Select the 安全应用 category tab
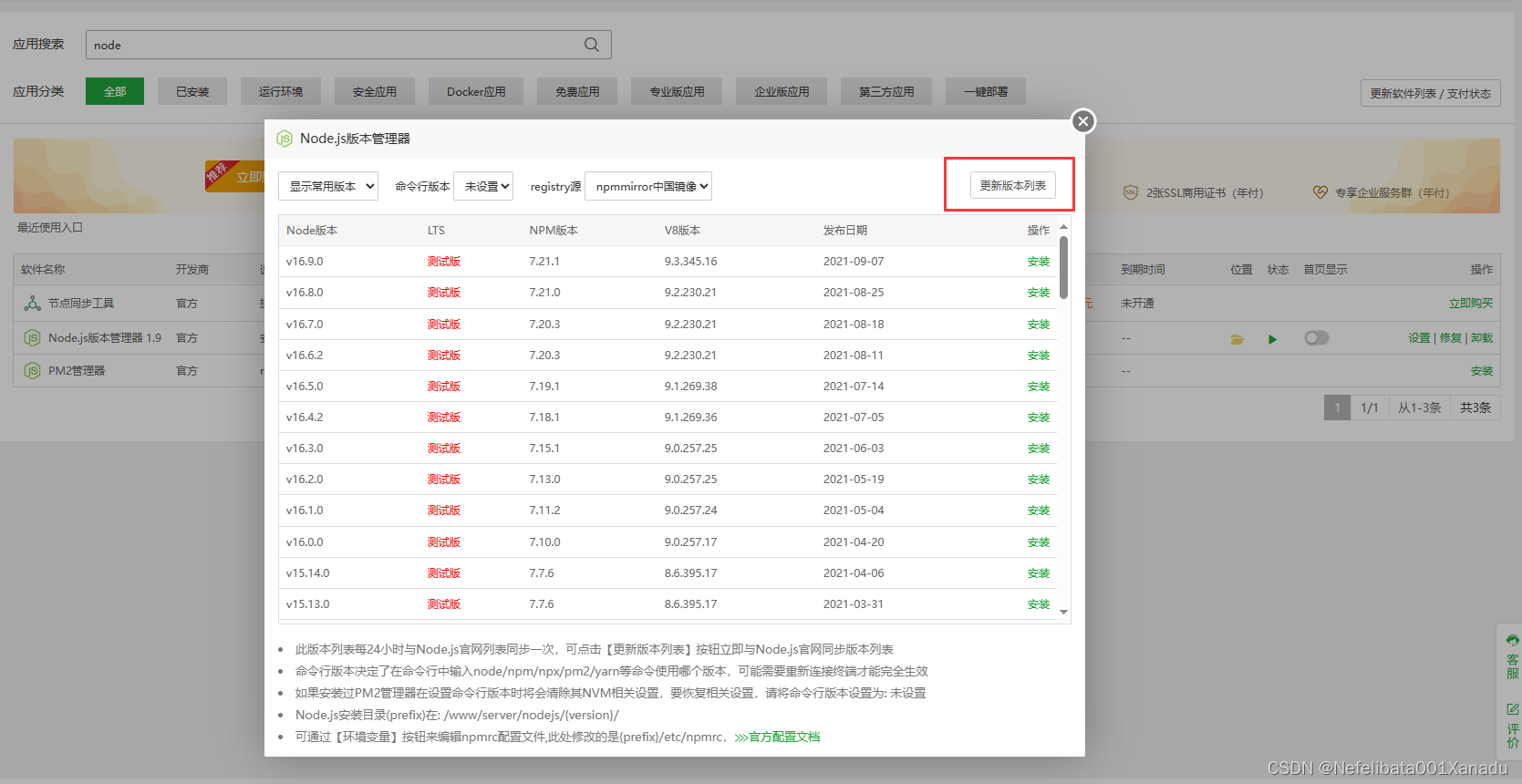The width and height of the screenshot is (1522, 784). (375, 91)
